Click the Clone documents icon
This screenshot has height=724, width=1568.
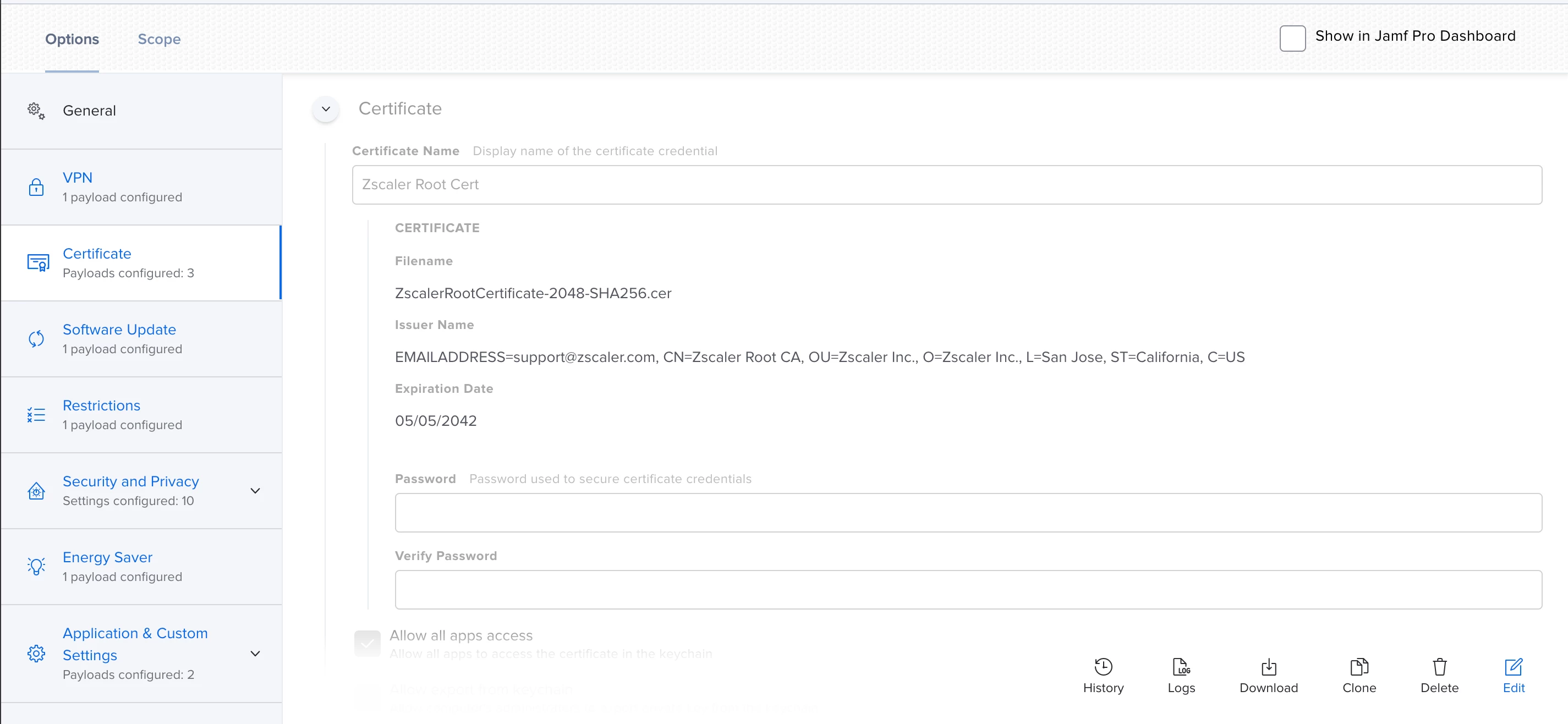pyautogui.click(x=1358, y=667)
